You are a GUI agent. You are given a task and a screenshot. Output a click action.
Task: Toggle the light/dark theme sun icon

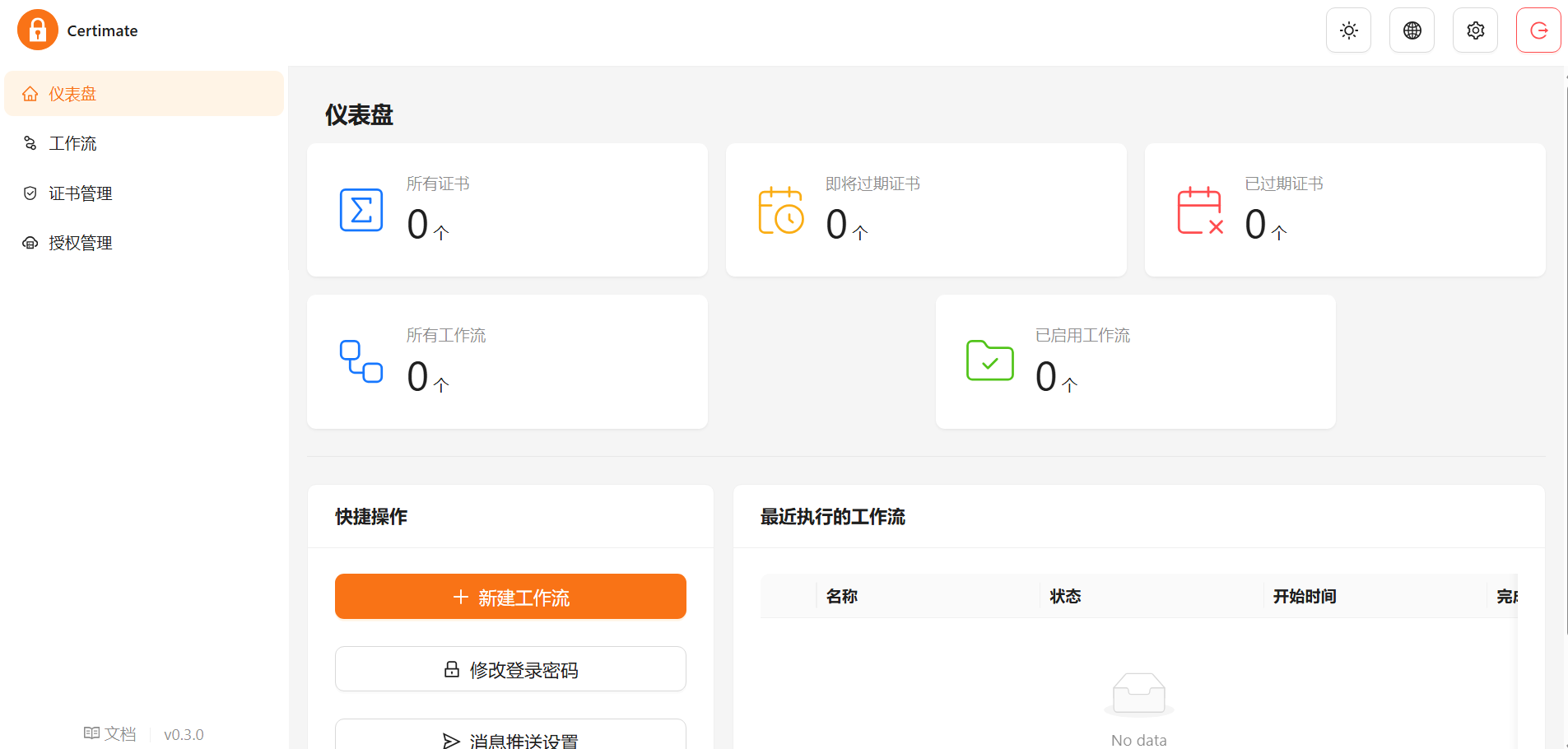click(1348, 30)
